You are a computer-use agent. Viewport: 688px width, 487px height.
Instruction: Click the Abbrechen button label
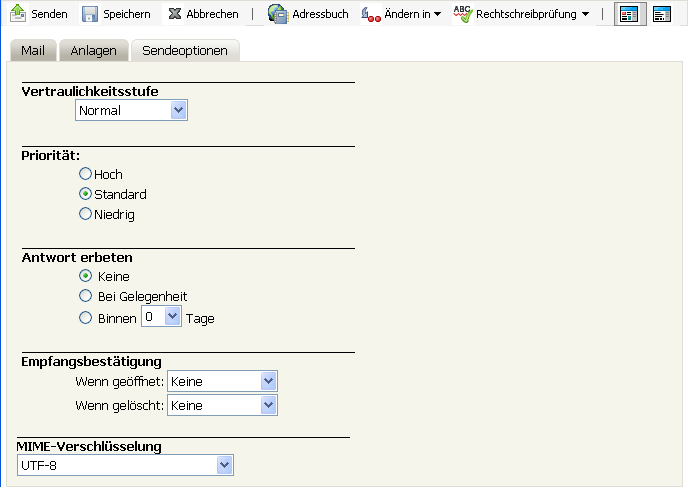click(x=212, y=14)
